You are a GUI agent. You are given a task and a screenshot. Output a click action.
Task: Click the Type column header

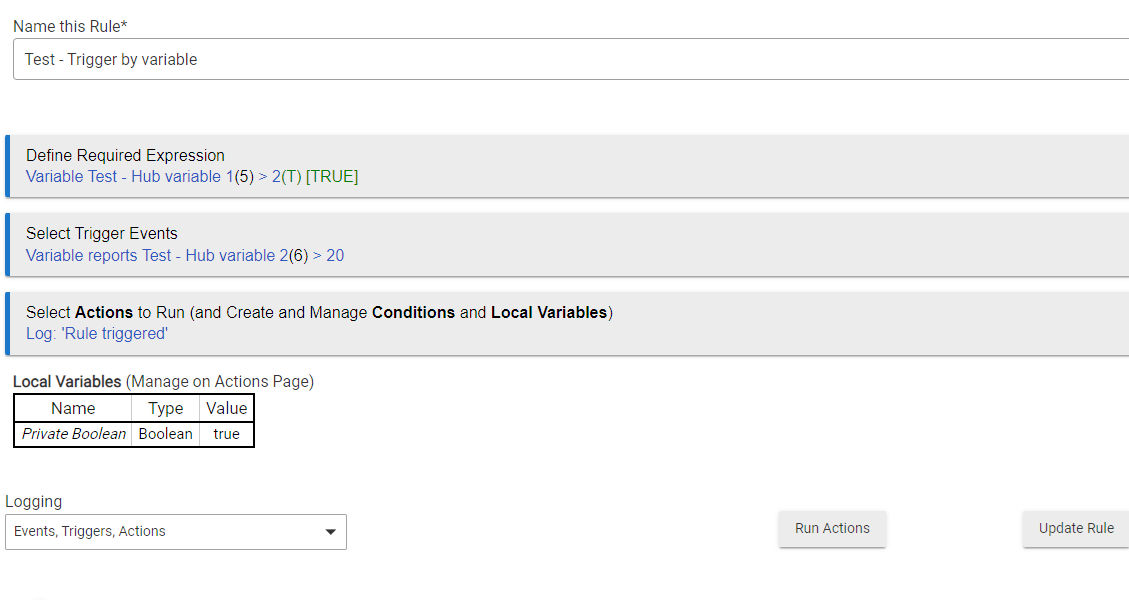click(166, 408)
